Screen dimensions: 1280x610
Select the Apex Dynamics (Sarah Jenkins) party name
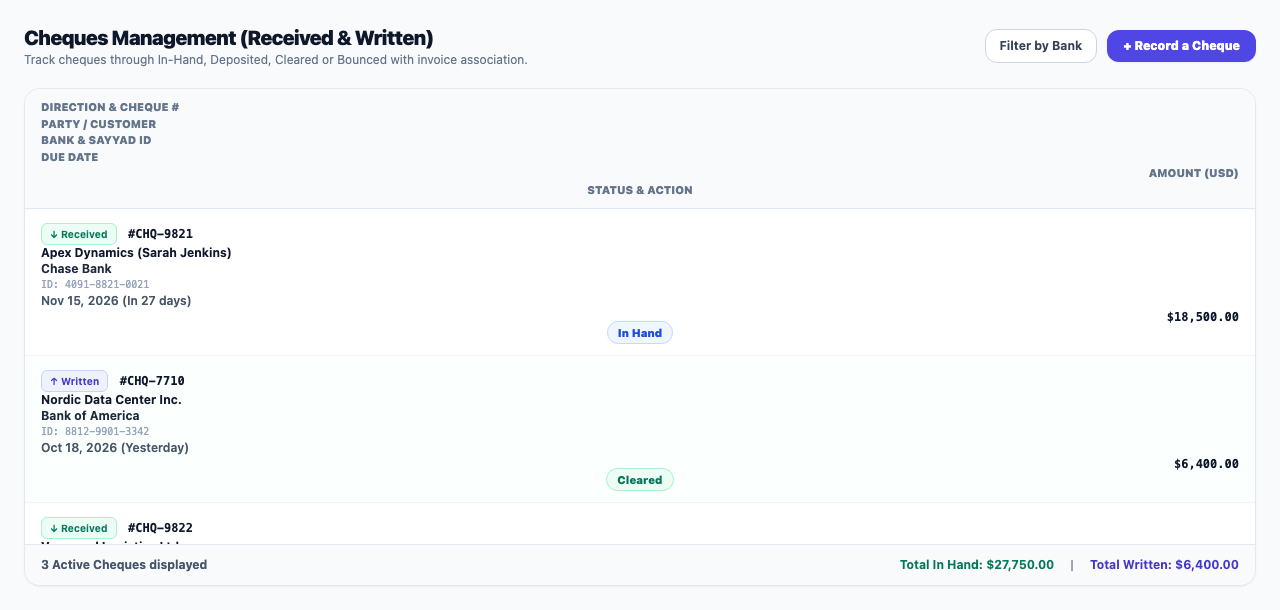pos(136,253)
